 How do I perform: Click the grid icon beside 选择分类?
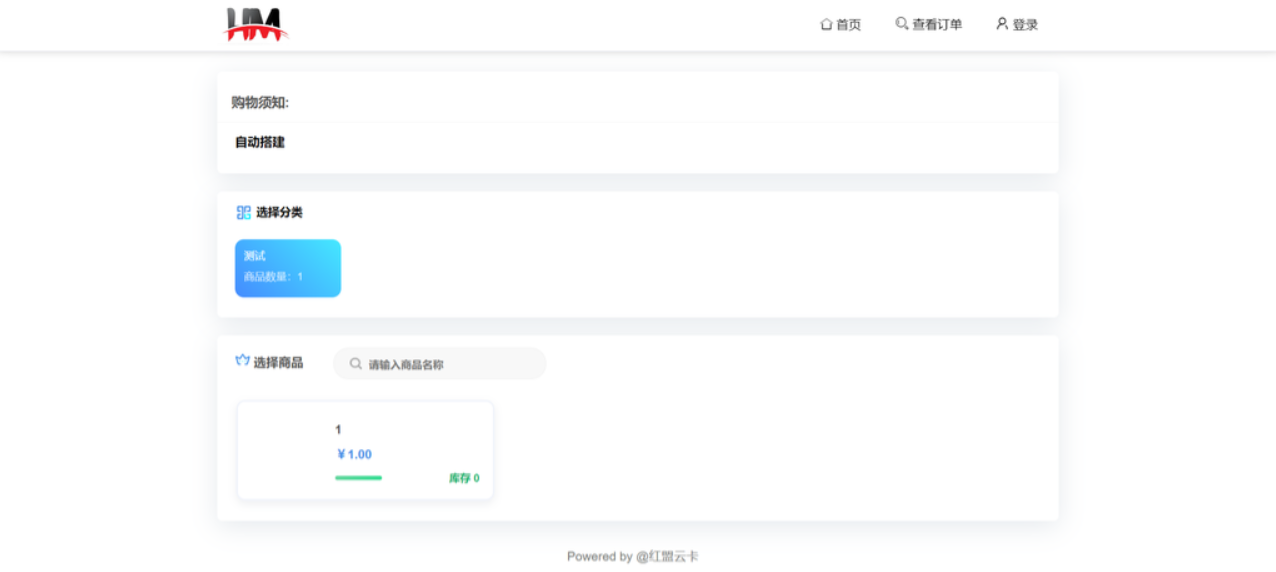pyautogui.click(x=243, y=212)
